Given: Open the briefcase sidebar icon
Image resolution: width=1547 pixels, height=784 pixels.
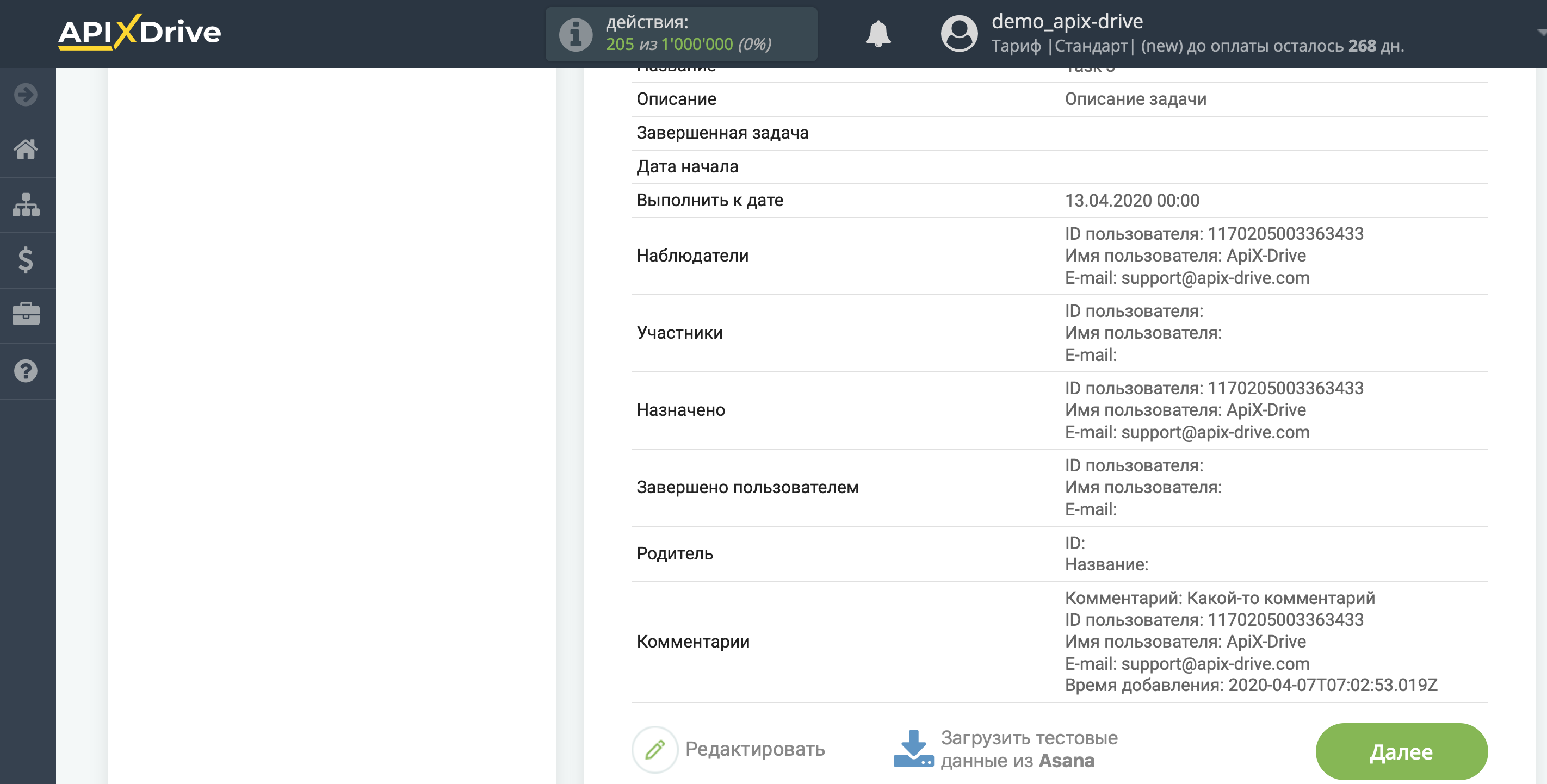Looking at the screenshot, I should coord(26,314).
